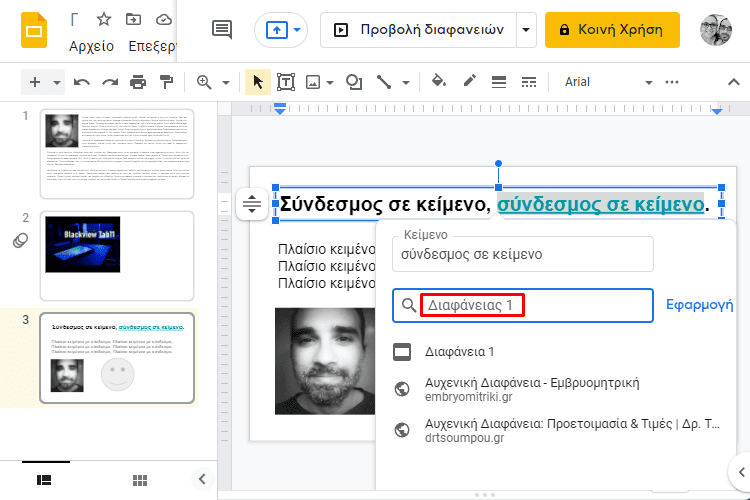Start Προβολή διαφανειών slideshow
Viewport: 750px width, 500px height.
click(x=419, y=30)
